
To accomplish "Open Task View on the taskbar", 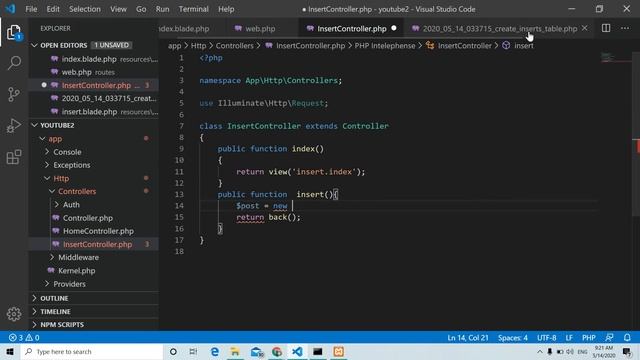I will [x=193, y=351].
